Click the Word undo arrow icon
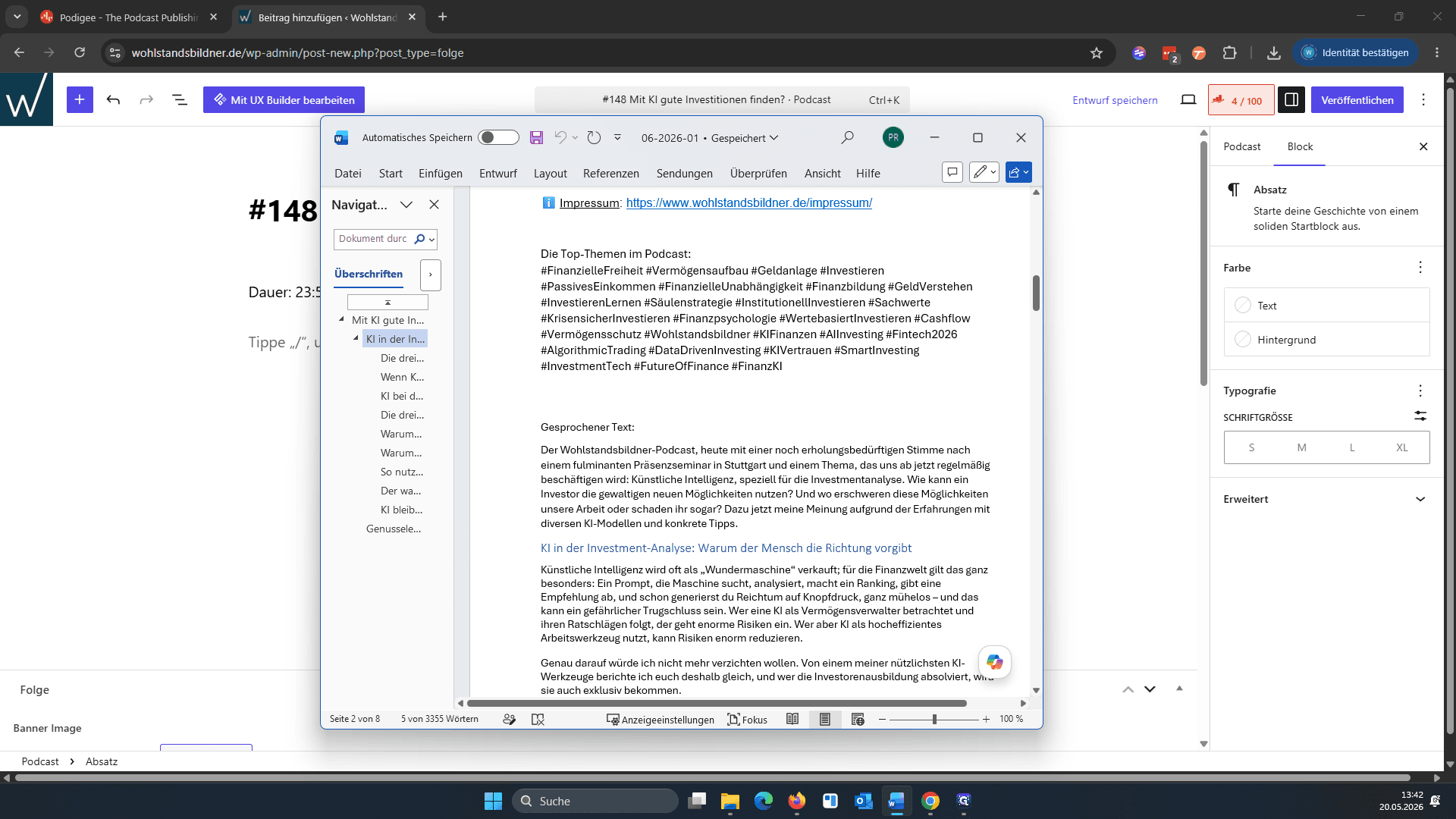Screen dimensions: 1456x819 (560, 137)
